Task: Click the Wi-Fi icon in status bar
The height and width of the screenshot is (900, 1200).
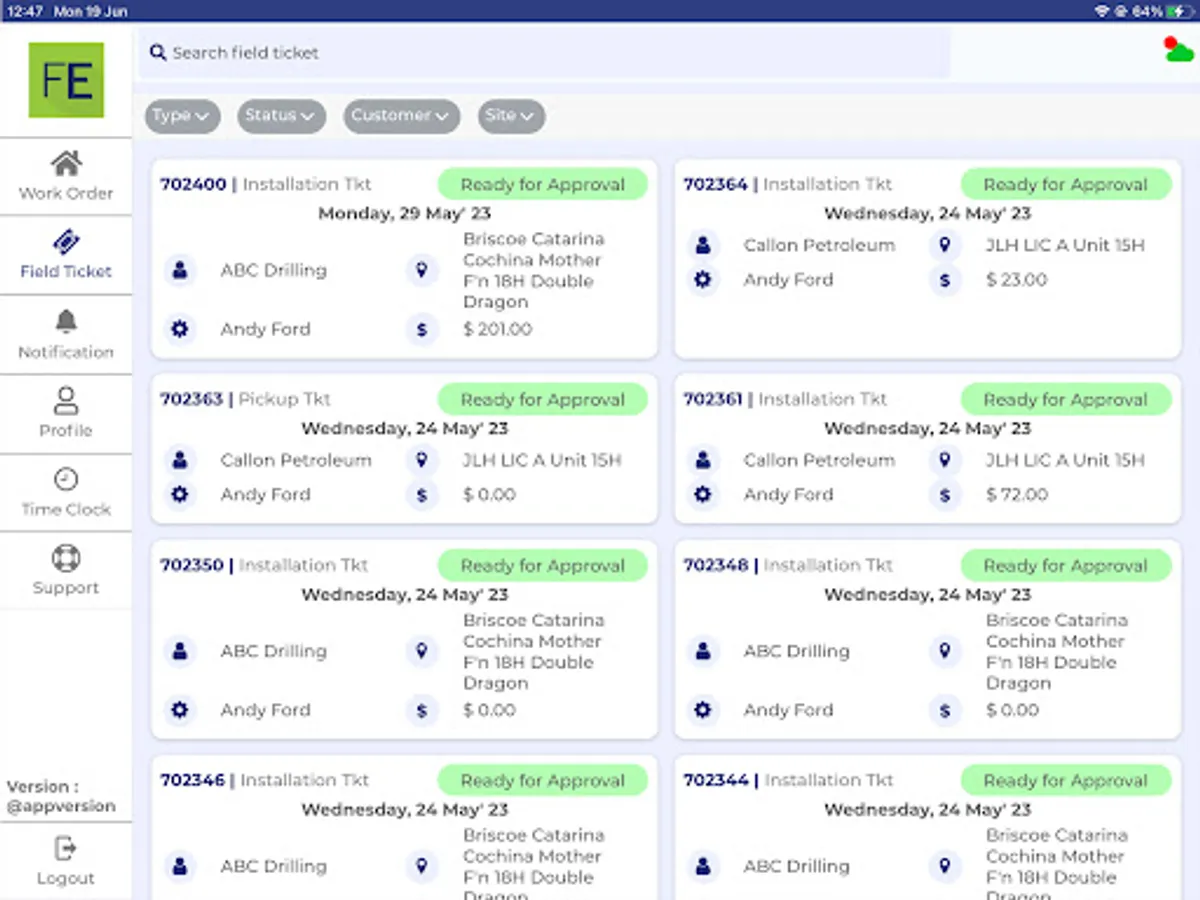Action: tap(1102, 11)
